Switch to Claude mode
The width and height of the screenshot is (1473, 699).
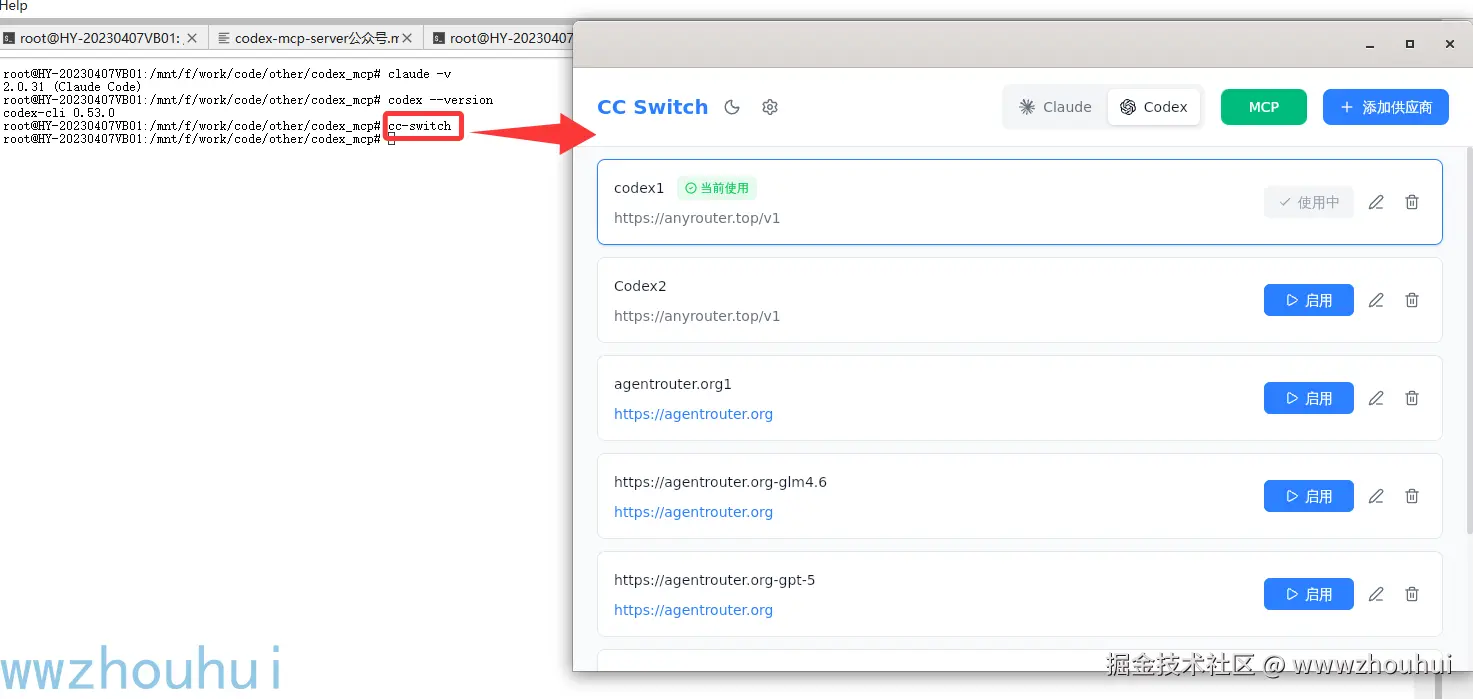(1055, 107)
